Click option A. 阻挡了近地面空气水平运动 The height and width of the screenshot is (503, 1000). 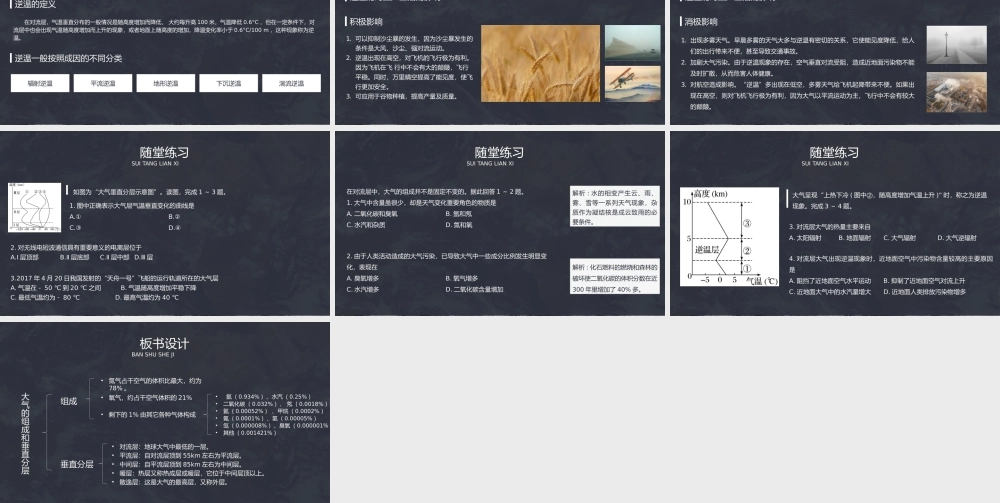(x=830, y=281)
